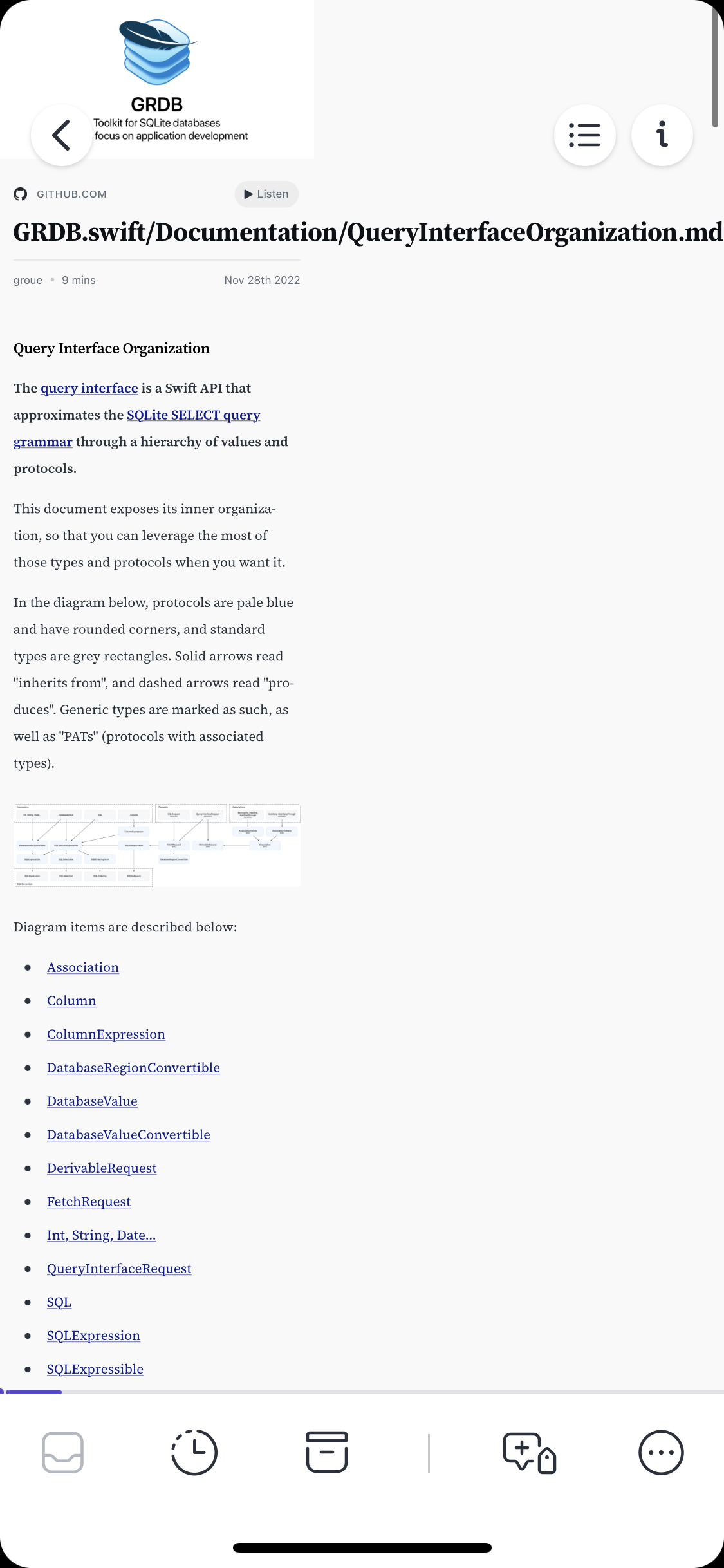Image resolution: width=724 pixels, height=1568 pixels.
Task: Tap the add note and tag icon
Action: [529, 1452]
